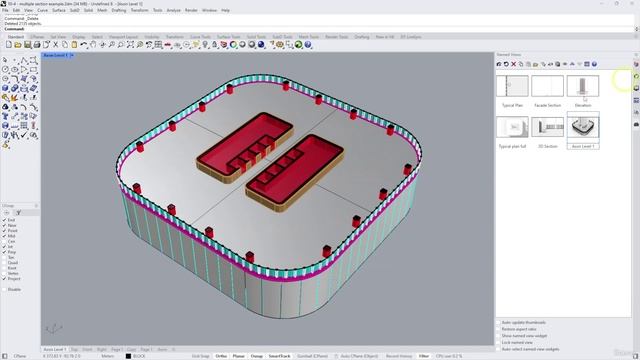Click the Undo arrow icon
The width and height of the screenshot is (640, 360).
[84, 44]
